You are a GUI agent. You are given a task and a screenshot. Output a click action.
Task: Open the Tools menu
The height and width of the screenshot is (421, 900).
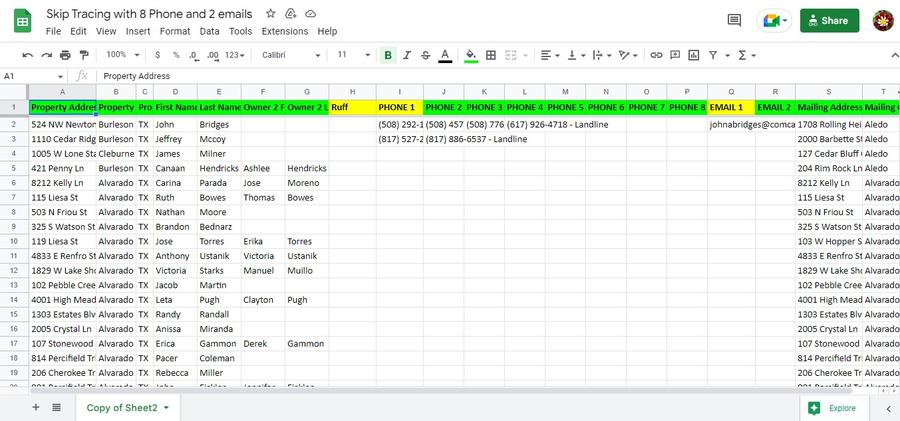tap(240, 32)
